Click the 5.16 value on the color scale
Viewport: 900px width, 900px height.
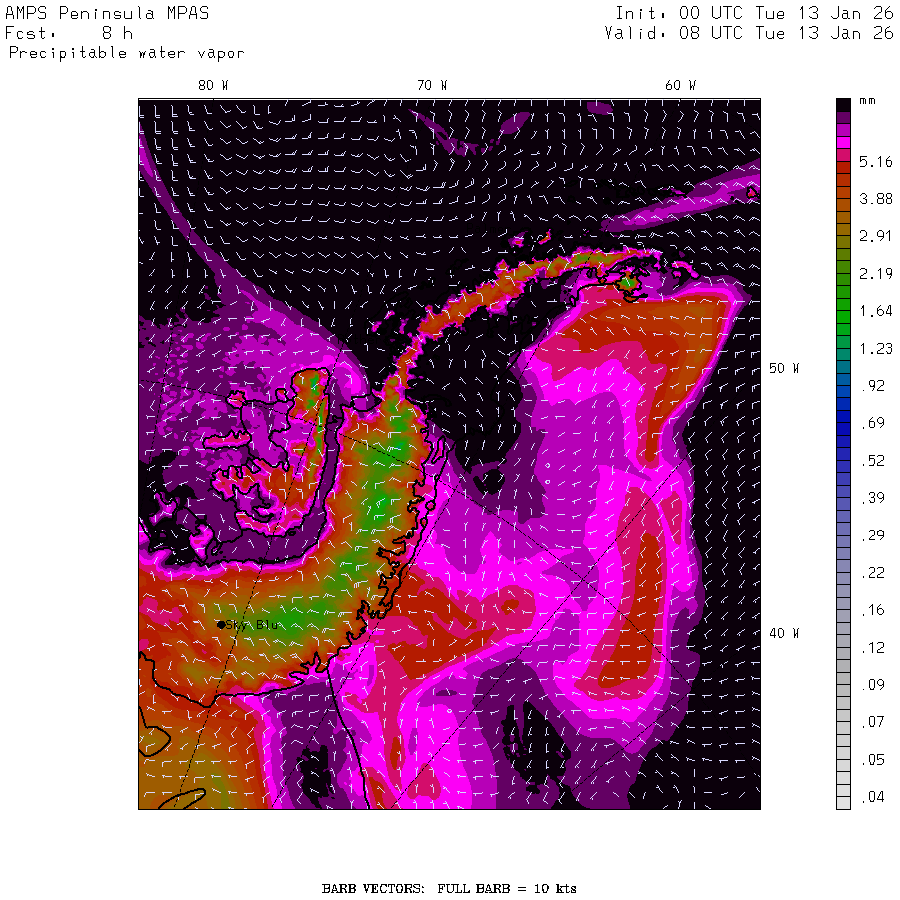[x=875, y=161]
